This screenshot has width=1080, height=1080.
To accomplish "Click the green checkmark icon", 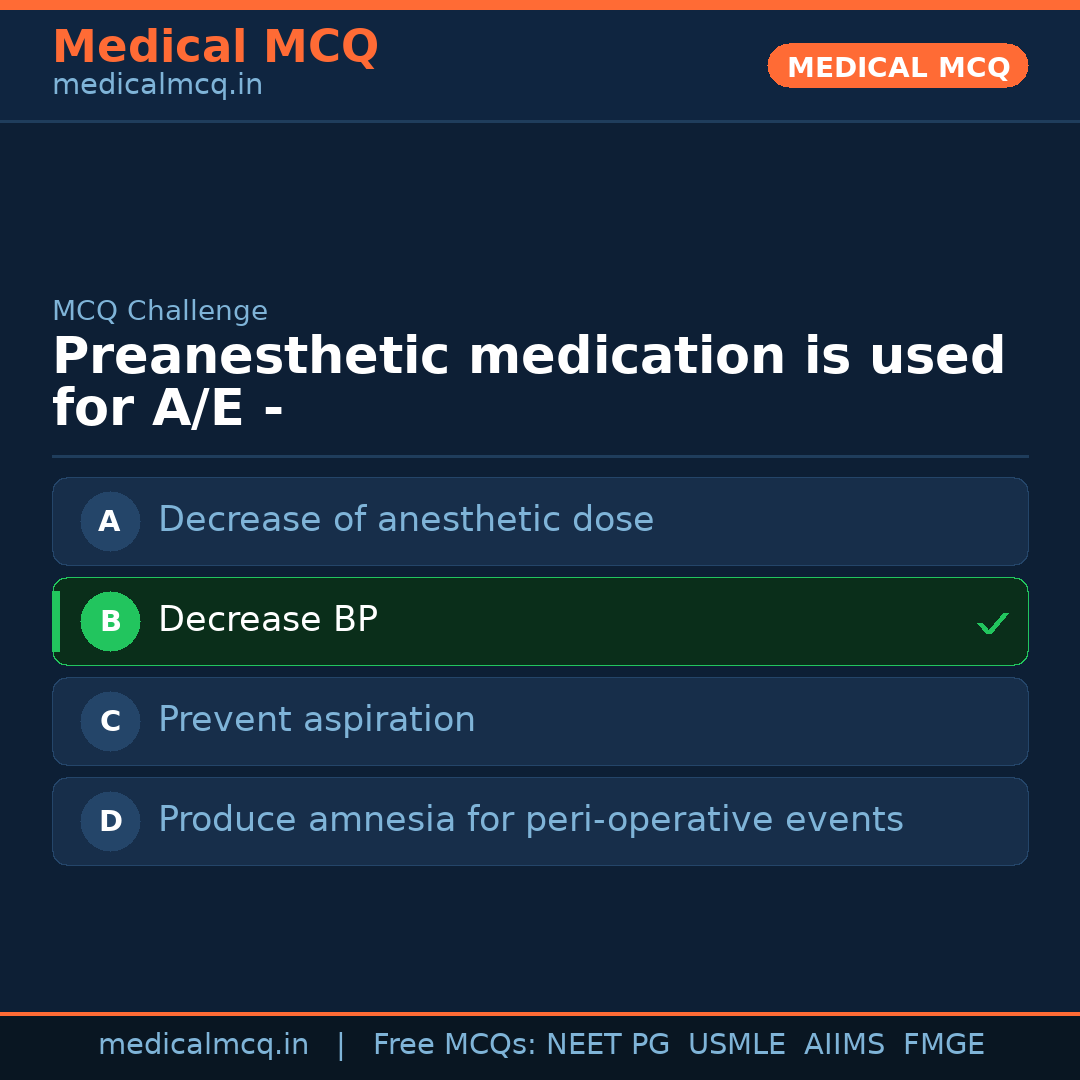I will 992,623.
